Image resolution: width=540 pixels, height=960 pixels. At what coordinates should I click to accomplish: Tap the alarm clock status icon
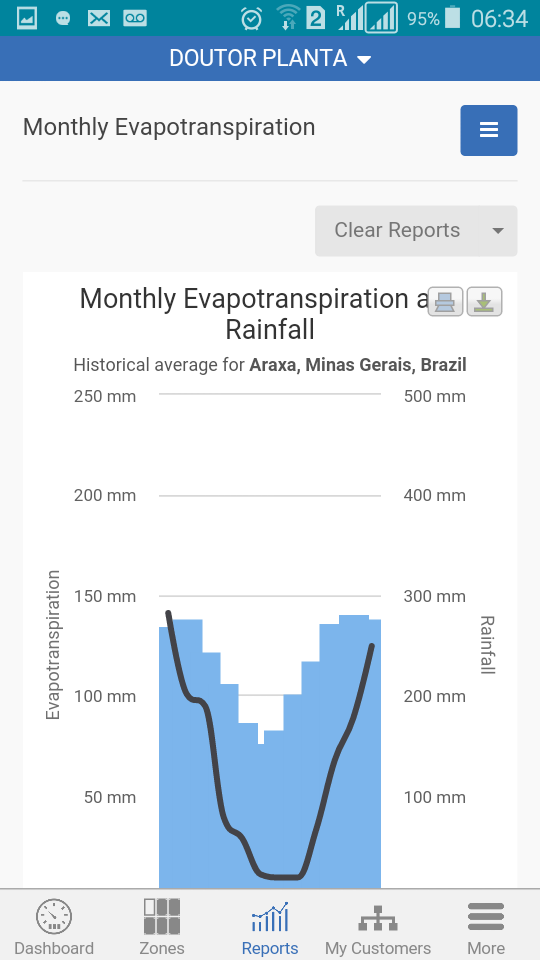click(x=252, y=18)
